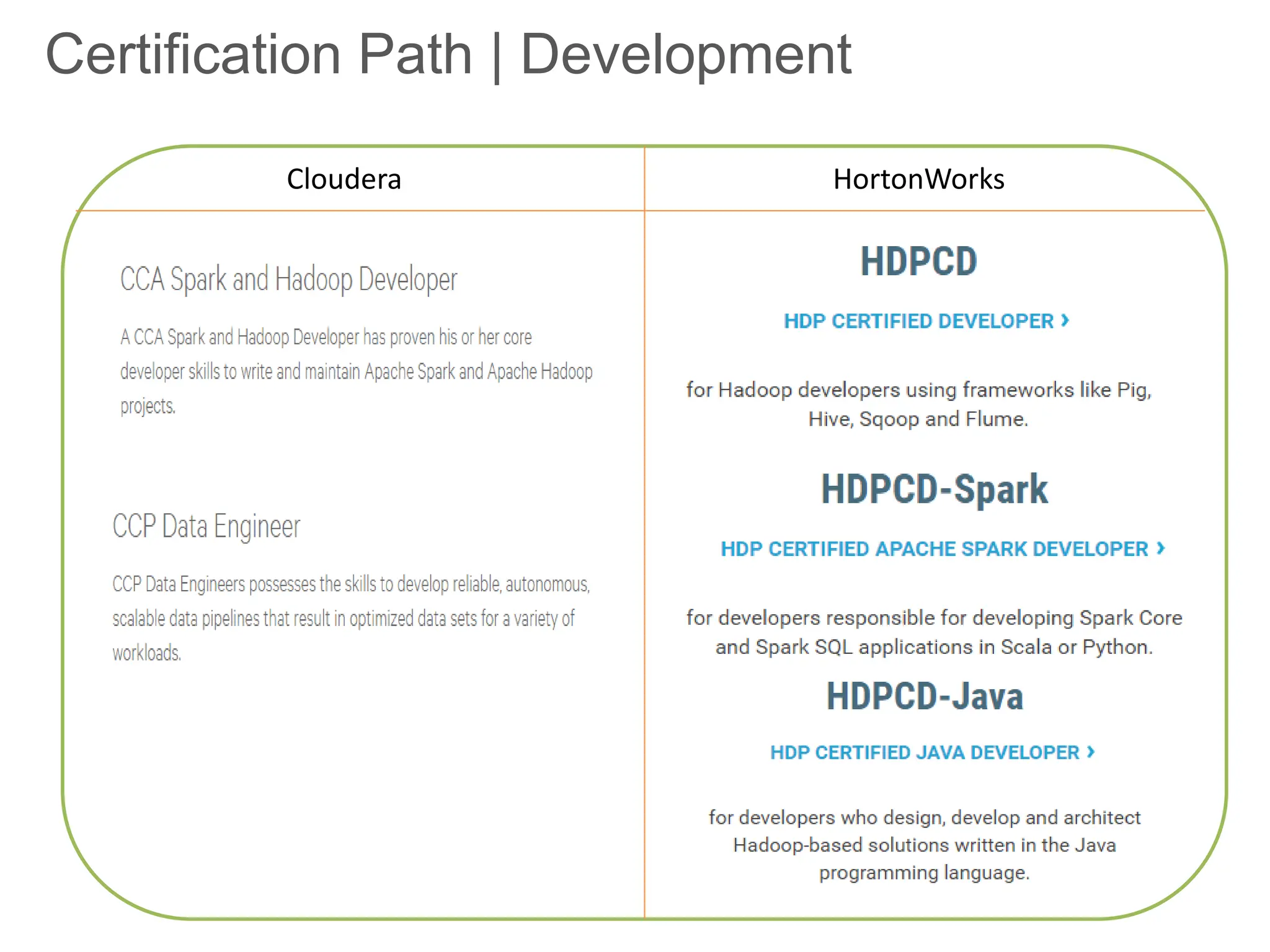Click the Certification Path | Development slide title
The width and height of the screenshot is (1270, 952).
[448, 55]
